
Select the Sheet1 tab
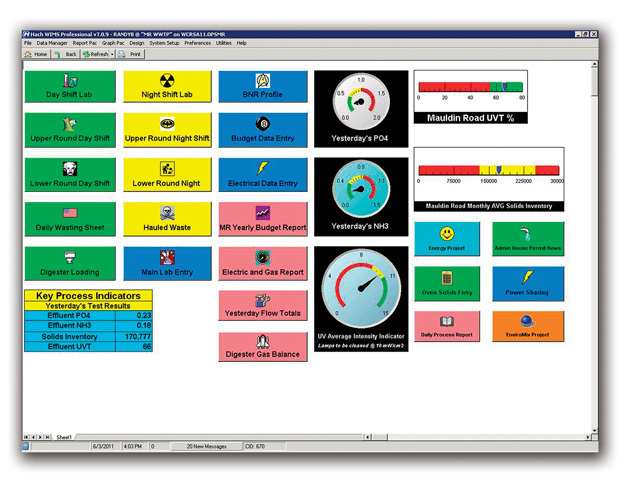click(x=64, y=437)
